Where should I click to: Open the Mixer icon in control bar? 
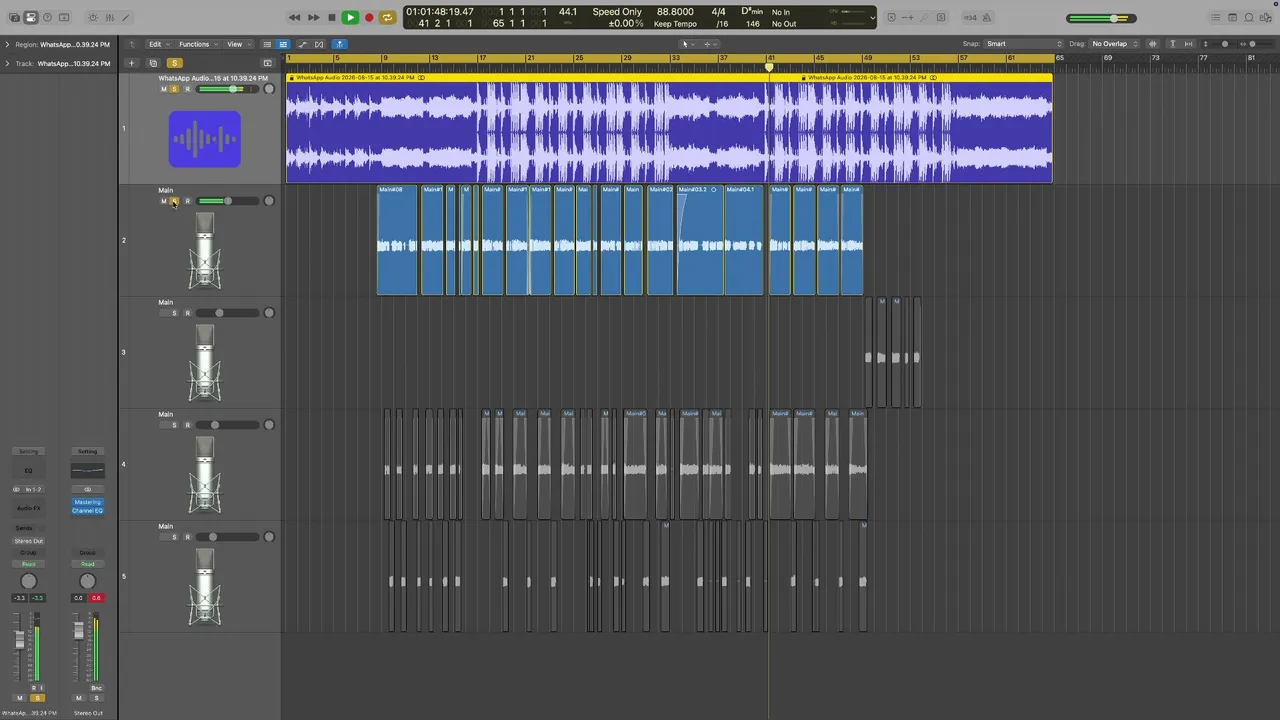pyautogui.click(x=109, y=17)
